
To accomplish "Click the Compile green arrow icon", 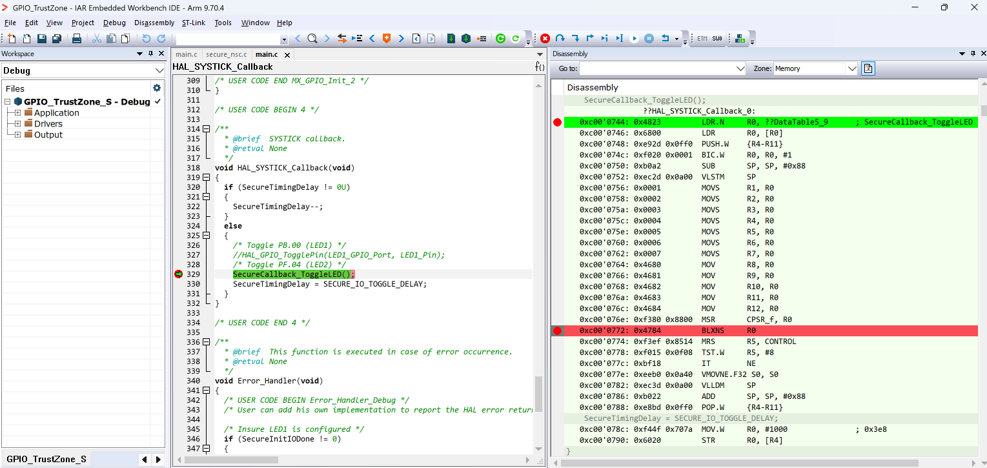I will pyautogui.click(x=451, y=38).
